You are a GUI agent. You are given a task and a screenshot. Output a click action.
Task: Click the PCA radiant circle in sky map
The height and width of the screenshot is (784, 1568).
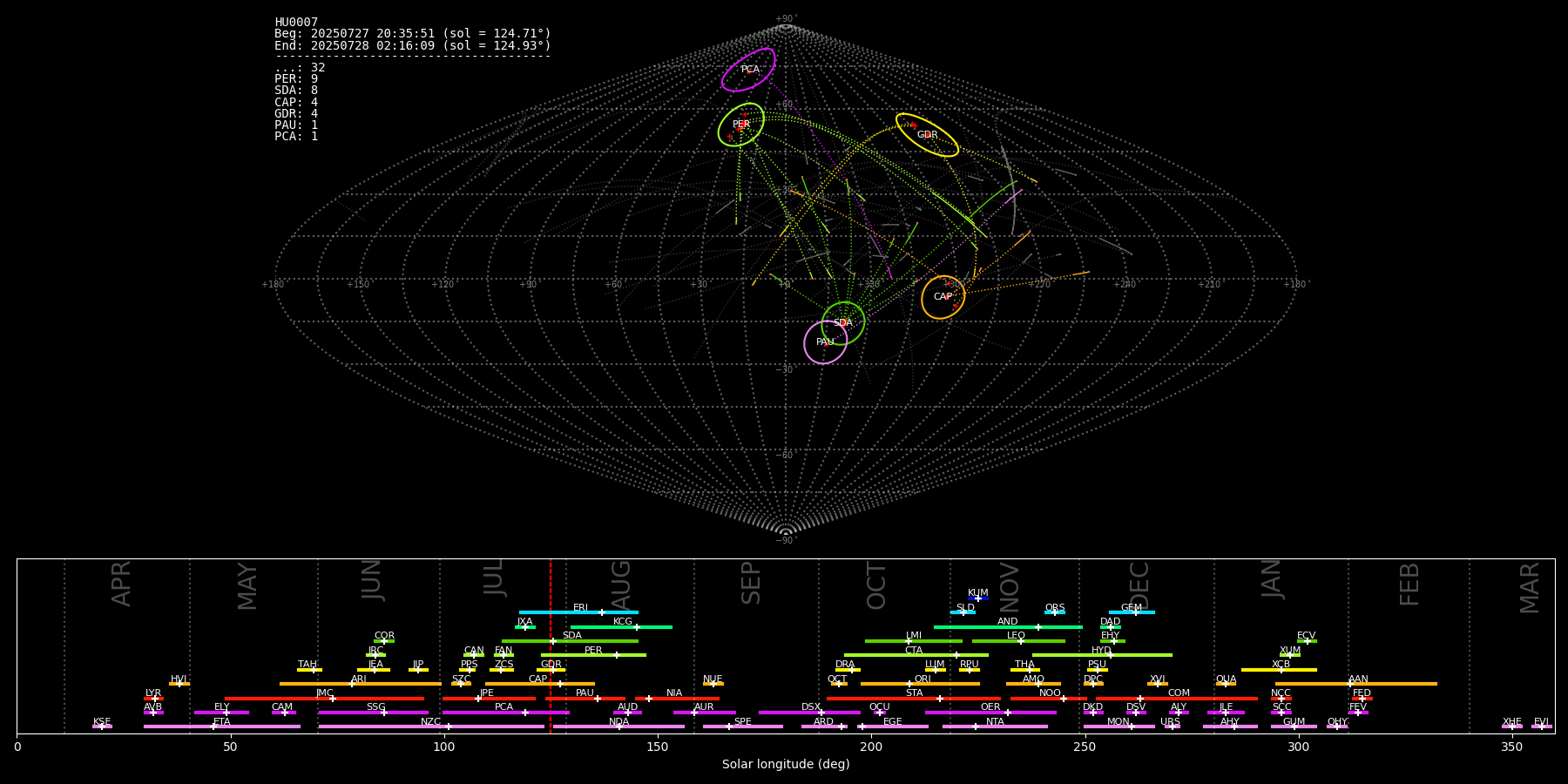coord(748,70)
